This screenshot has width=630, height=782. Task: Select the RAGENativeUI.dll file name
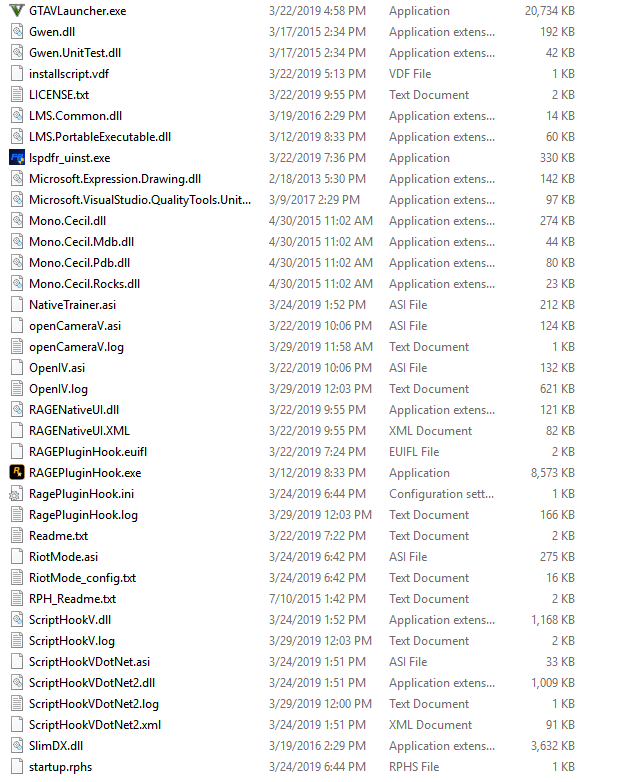coord(74,409)
